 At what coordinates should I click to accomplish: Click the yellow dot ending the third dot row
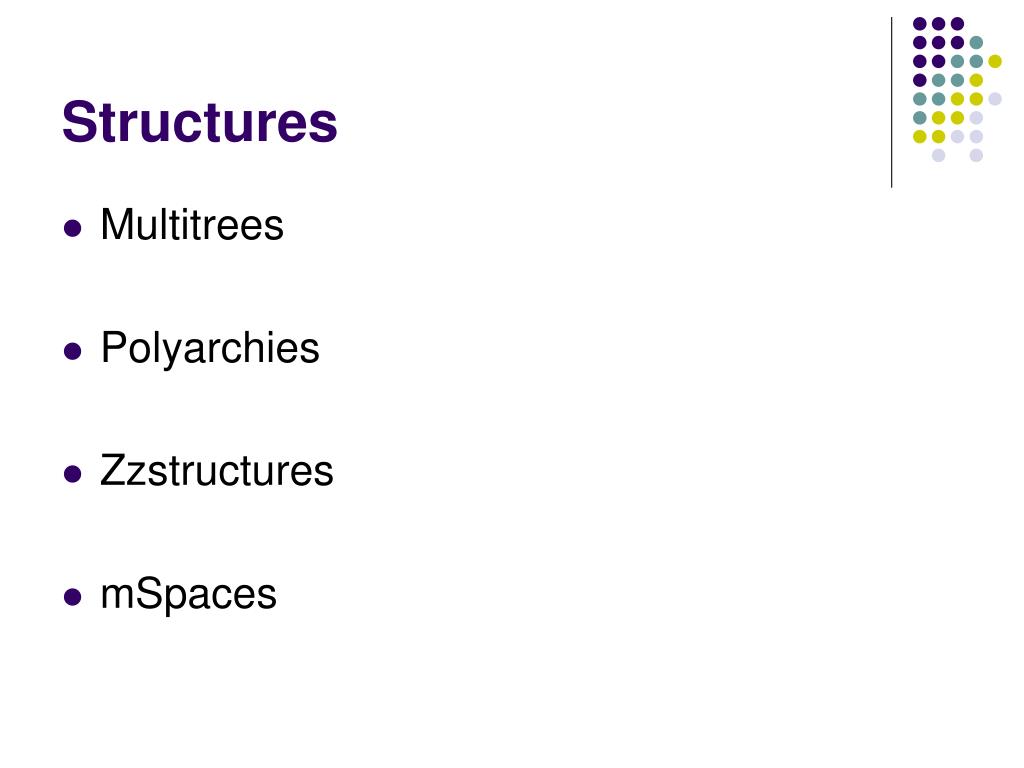(995, 61)
